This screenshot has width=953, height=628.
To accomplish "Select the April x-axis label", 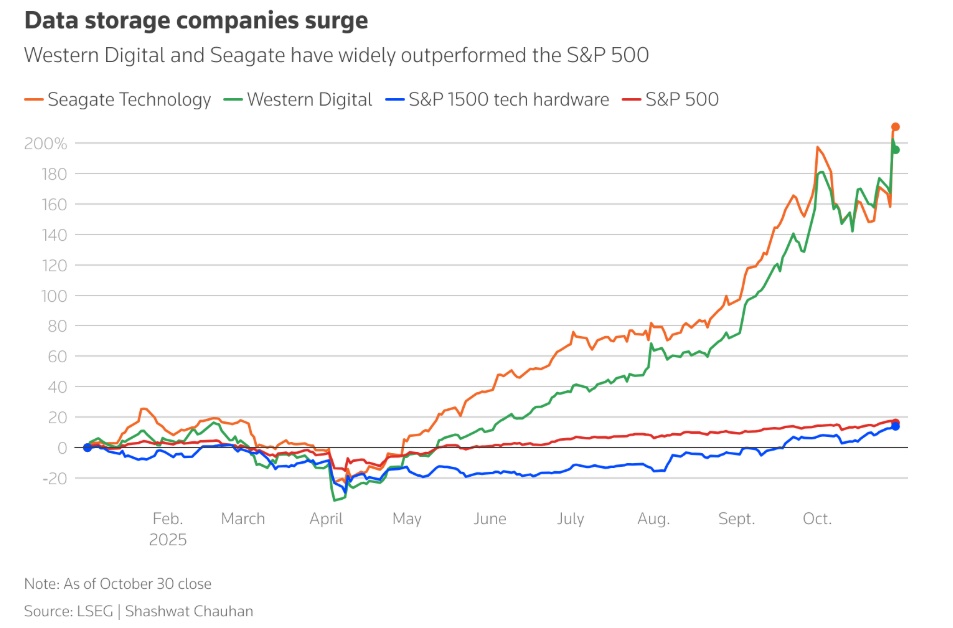I will click(x=326, y=519).
